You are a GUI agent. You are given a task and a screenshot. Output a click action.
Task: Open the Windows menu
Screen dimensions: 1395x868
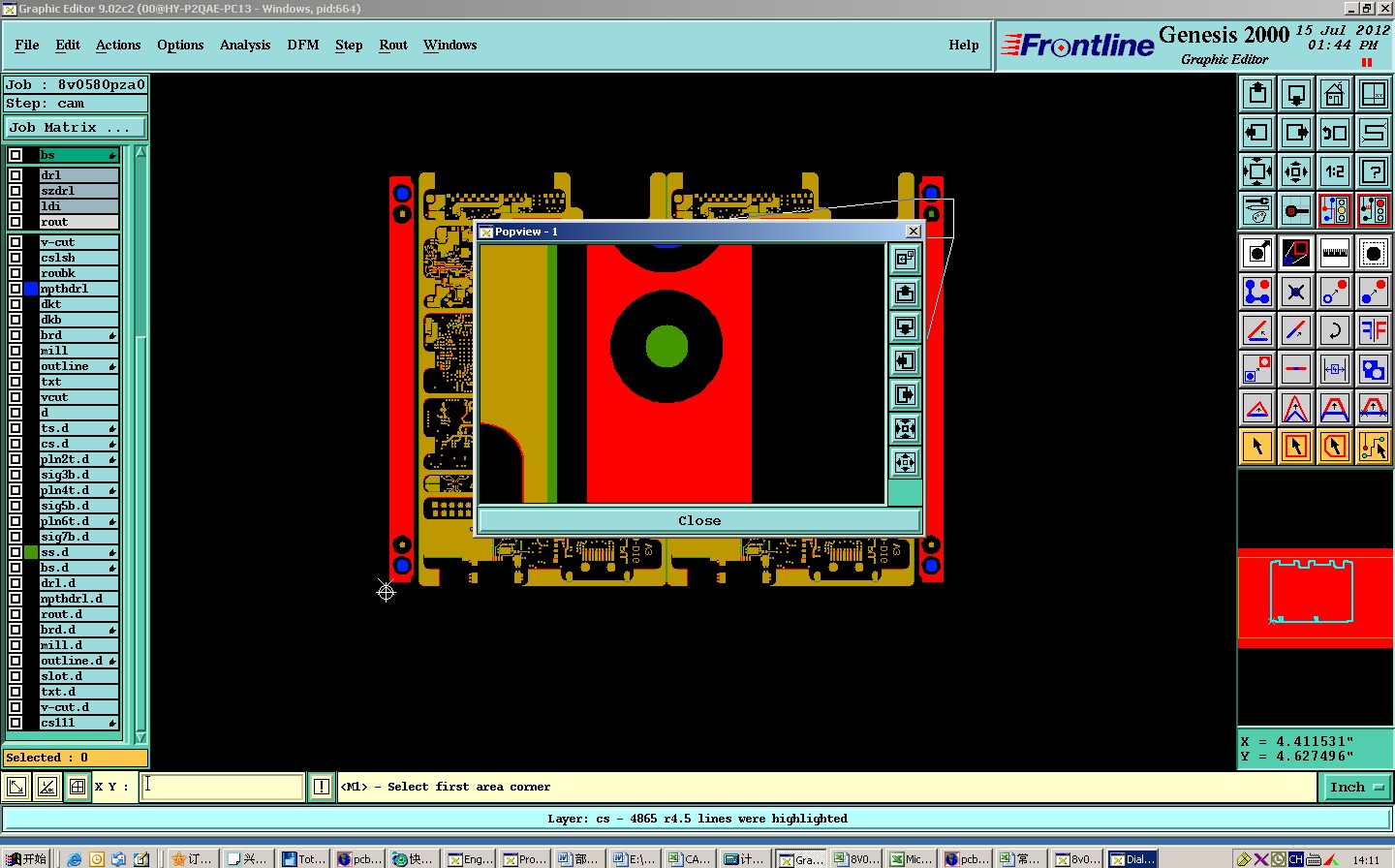click(x=450, y=45)
